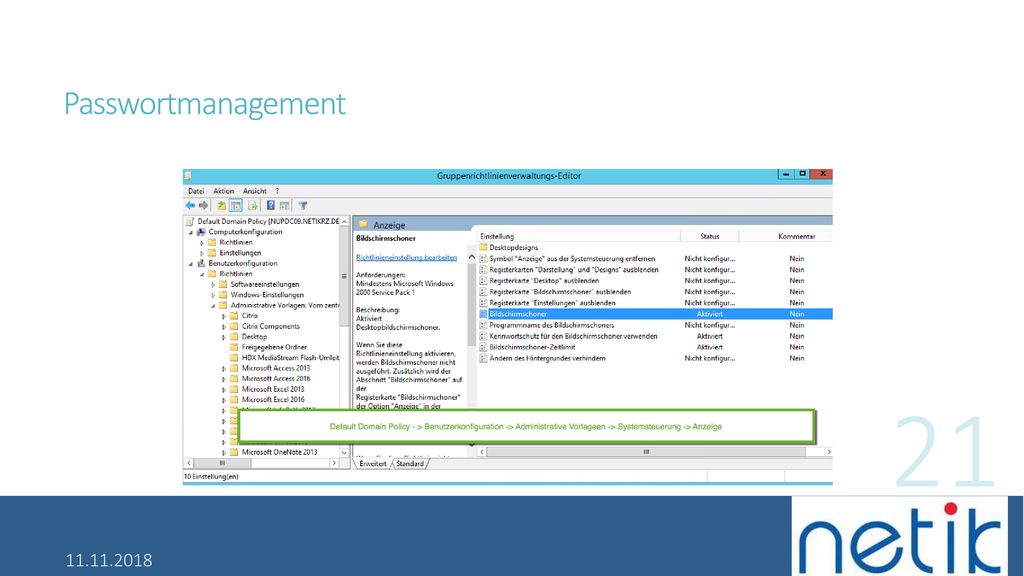Click the Up one level toolbar icon

point(221,205)
